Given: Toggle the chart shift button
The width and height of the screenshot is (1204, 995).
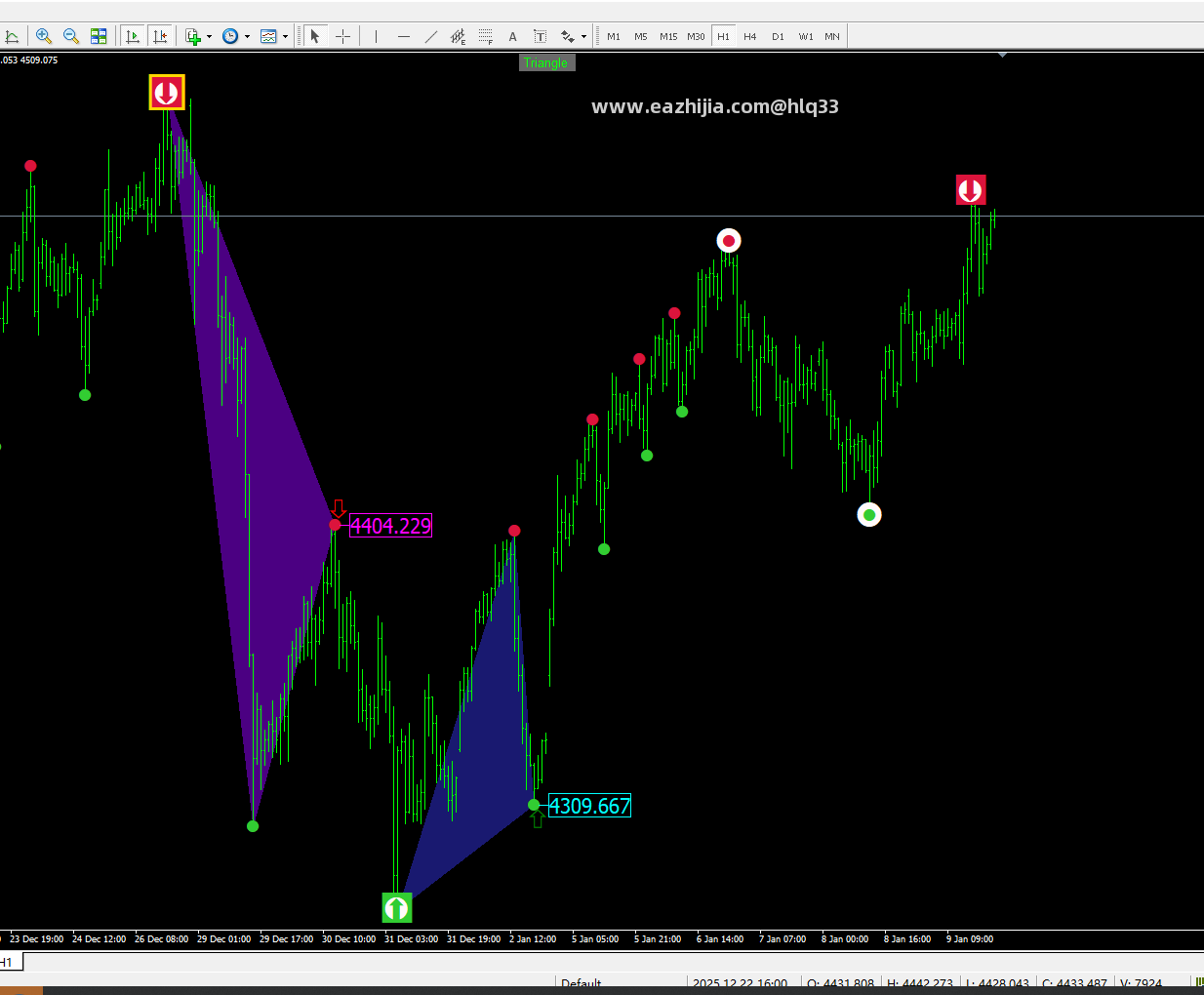Looking at the screenshot, I should click(x=161, y=36).
